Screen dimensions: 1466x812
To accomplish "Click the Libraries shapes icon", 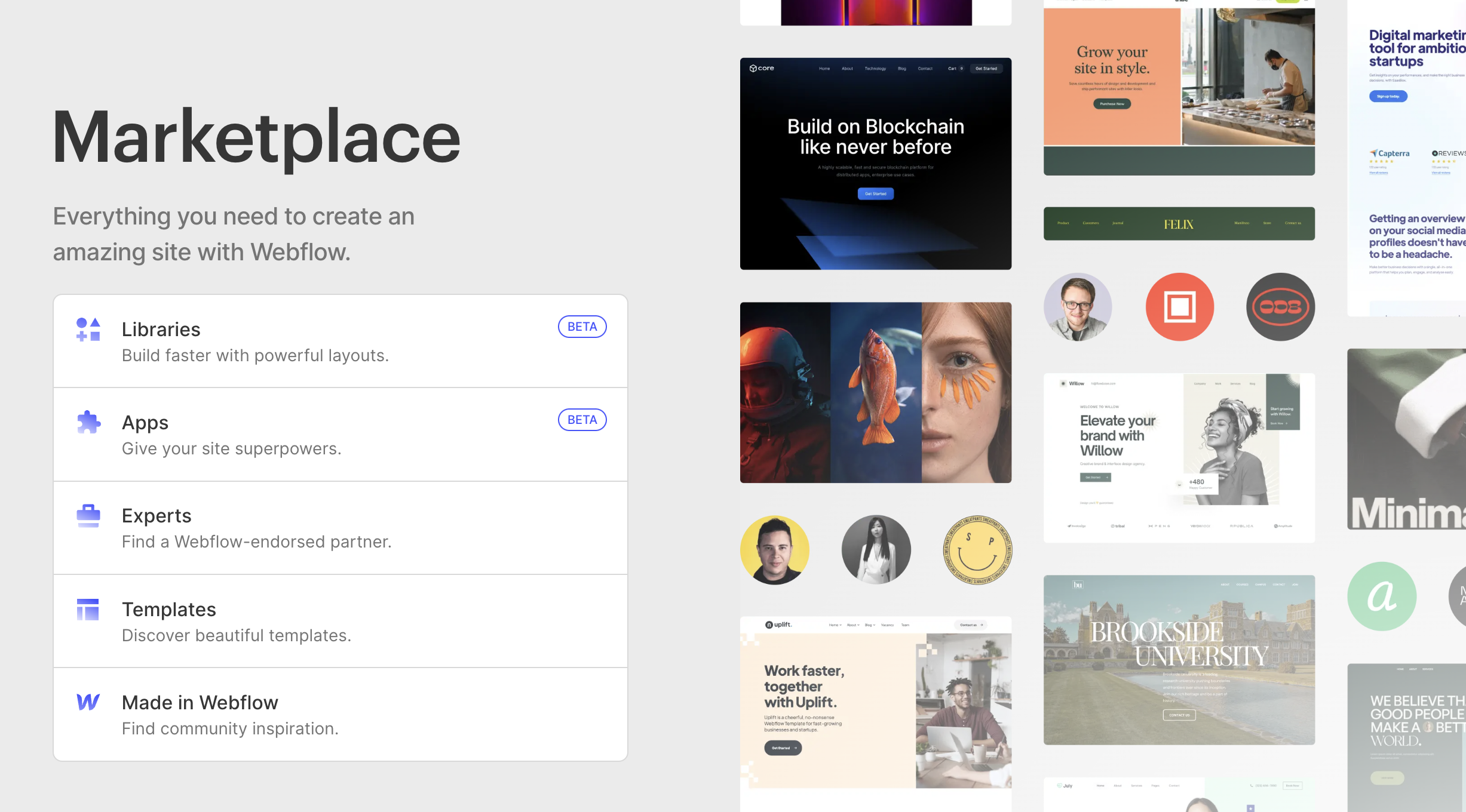I will coord(88,330).
